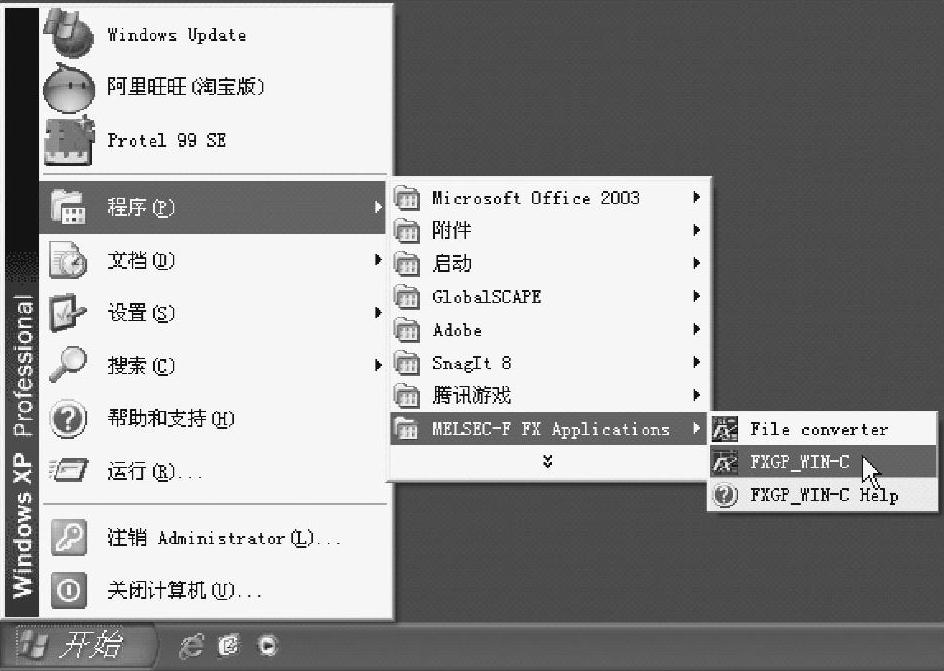Open the 开始 Start button
The image size is (944, 671).
click(78, 646)
